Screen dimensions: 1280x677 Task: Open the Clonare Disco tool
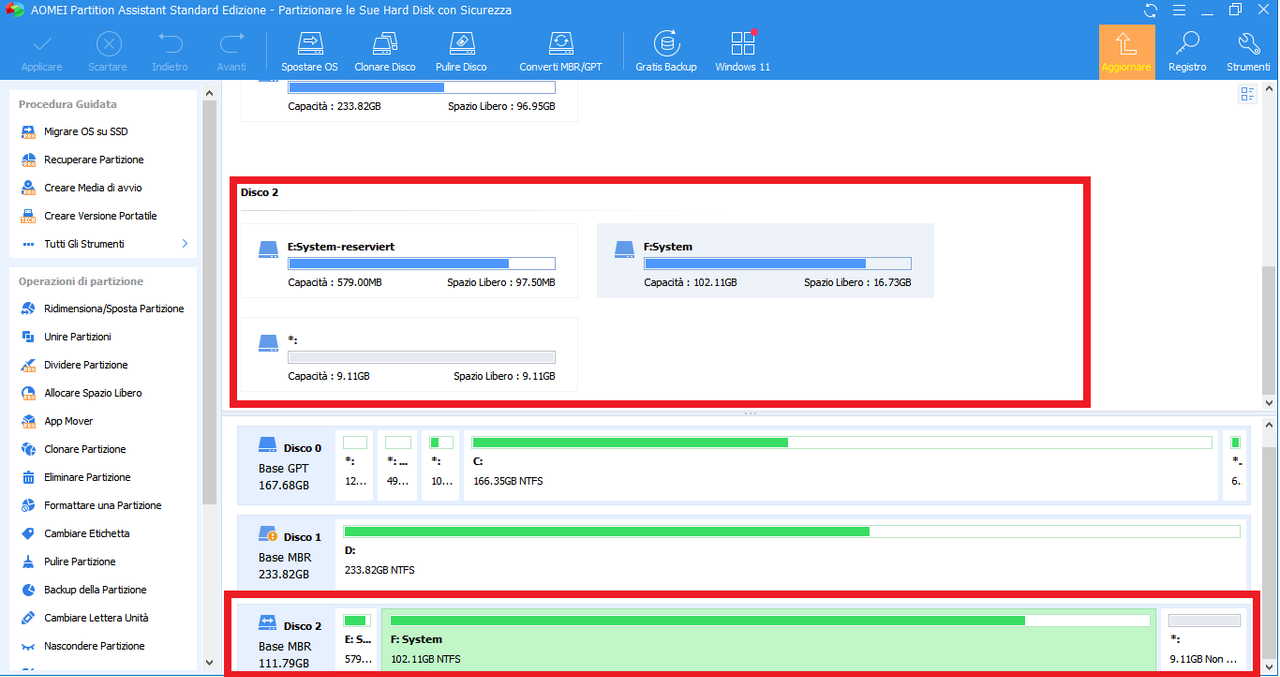pyautogui.click(x=385, y=52)
